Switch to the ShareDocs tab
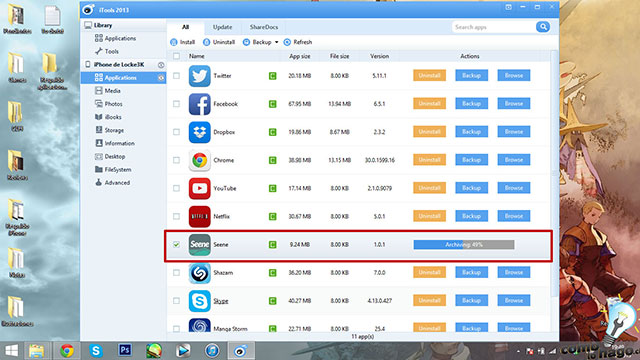Screen dimensions: 640x360 pyautogui.click(x=264, y=27)
